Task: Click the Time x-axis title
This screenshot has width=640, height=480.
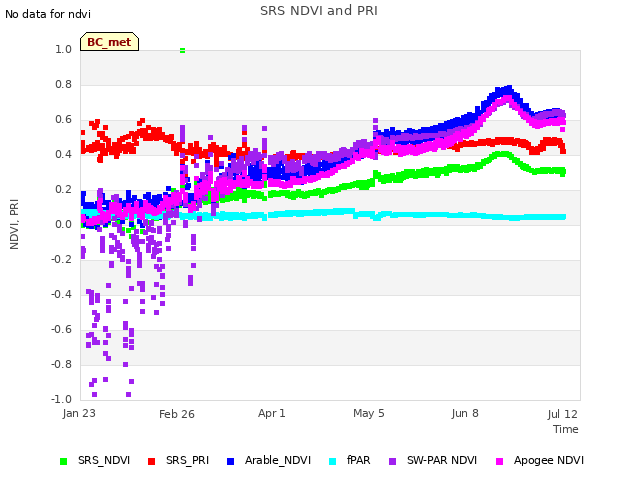Action: click(x=566, y=429)
